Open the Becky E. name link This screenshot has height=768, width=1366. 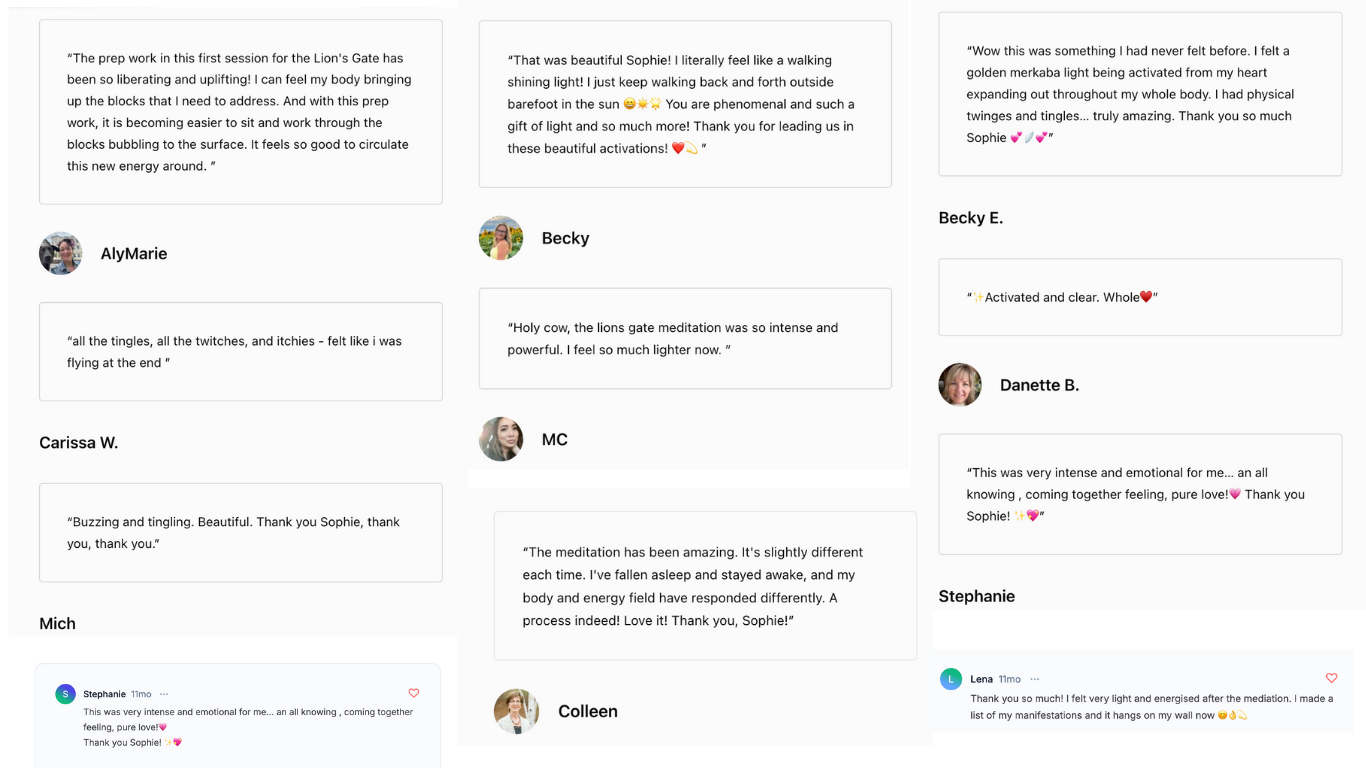click(971, 218)
